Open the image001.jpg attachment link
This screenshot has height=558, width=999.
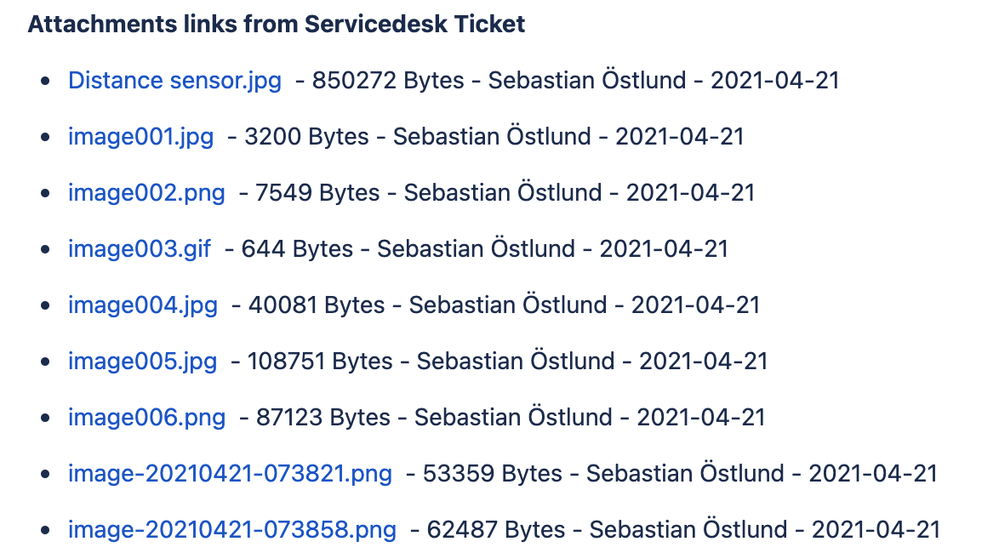coord(141,137)
